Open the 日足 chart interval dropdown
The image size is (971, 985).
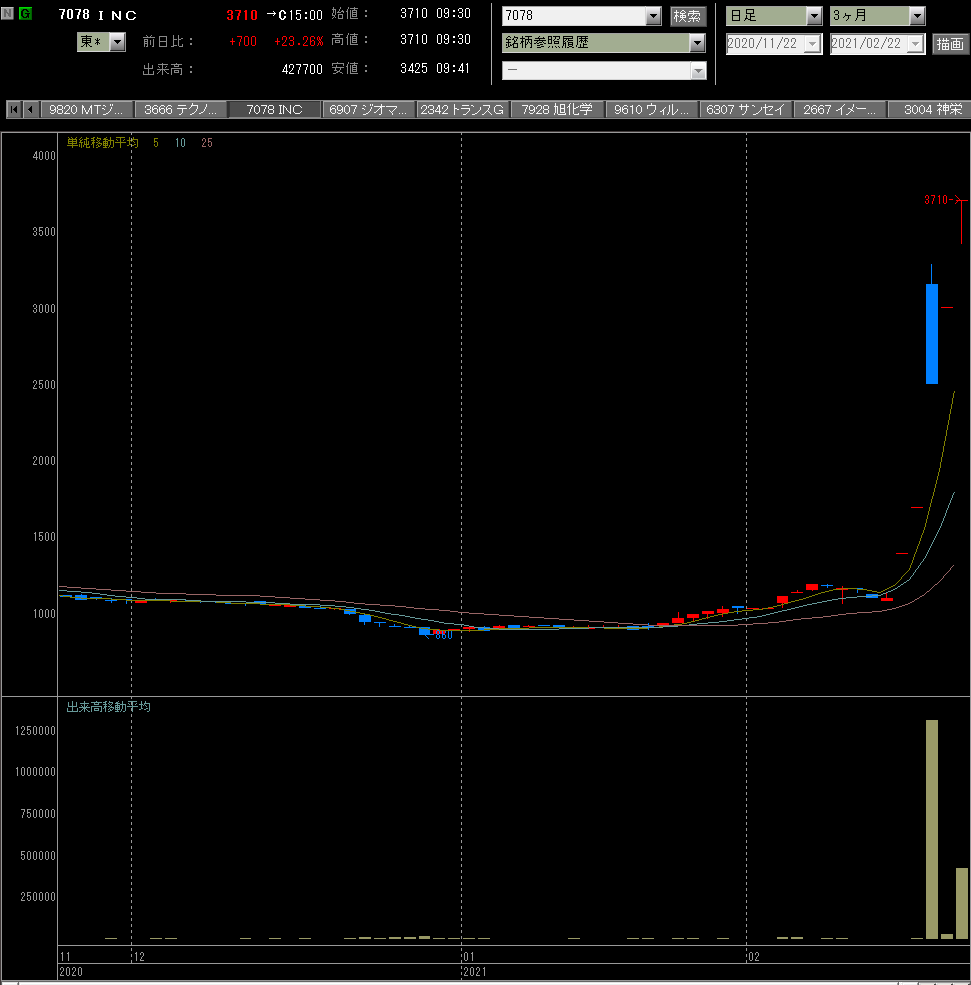click(814, 16)
